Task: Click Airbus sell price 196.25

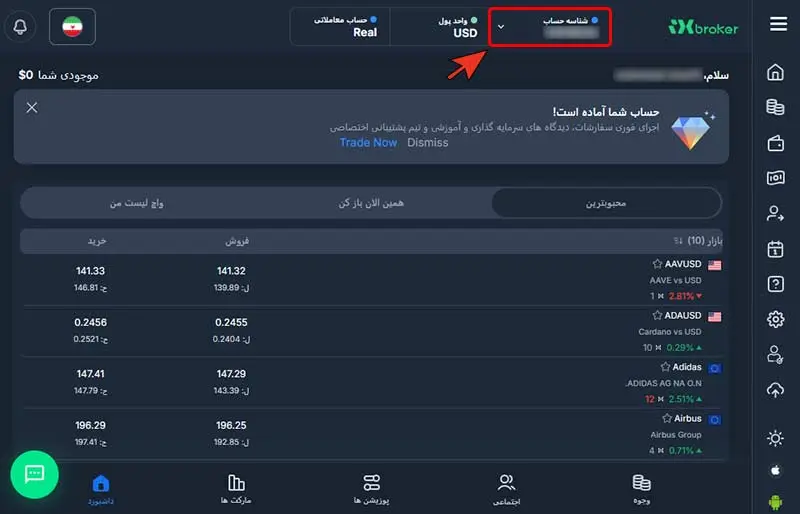Action: click(x=231, y=426)
